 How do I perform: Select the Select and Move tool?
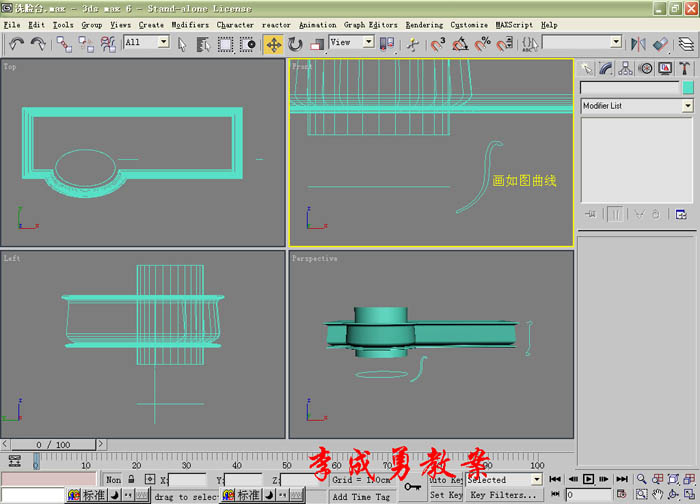tap(273, 44)
